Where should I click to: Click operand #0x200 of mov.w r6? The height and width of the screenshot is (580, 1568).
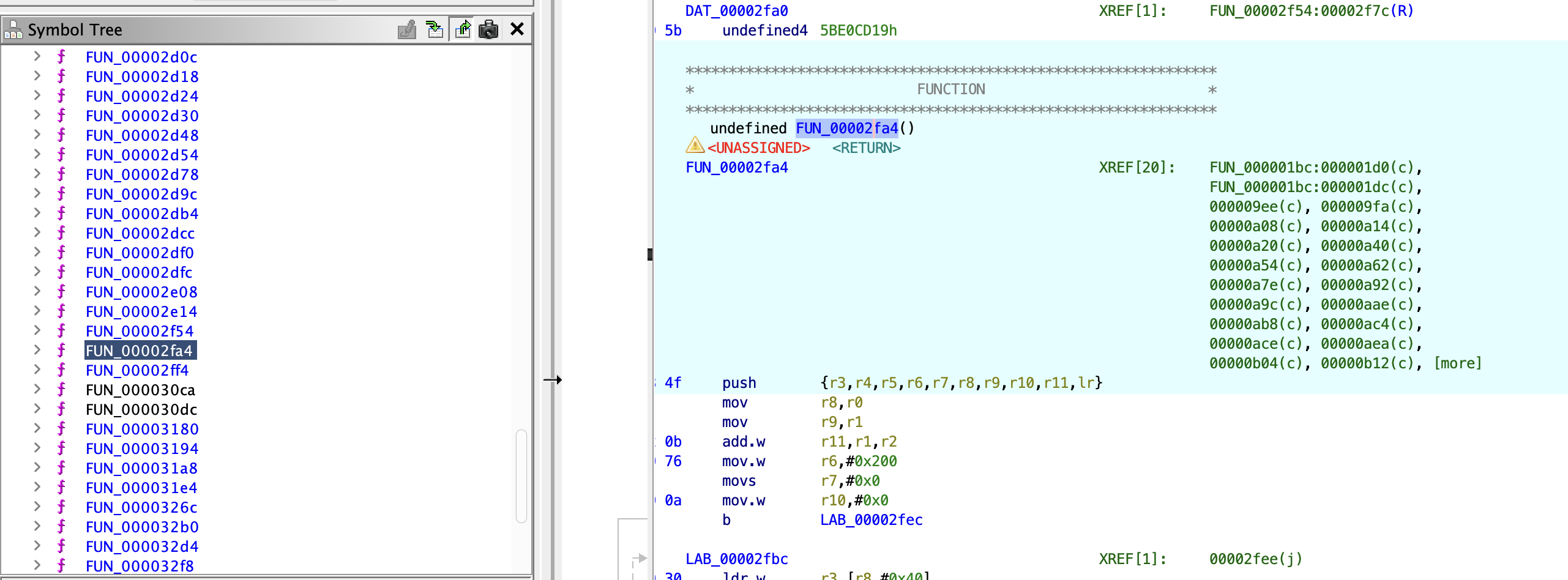[x=872, y=461]
